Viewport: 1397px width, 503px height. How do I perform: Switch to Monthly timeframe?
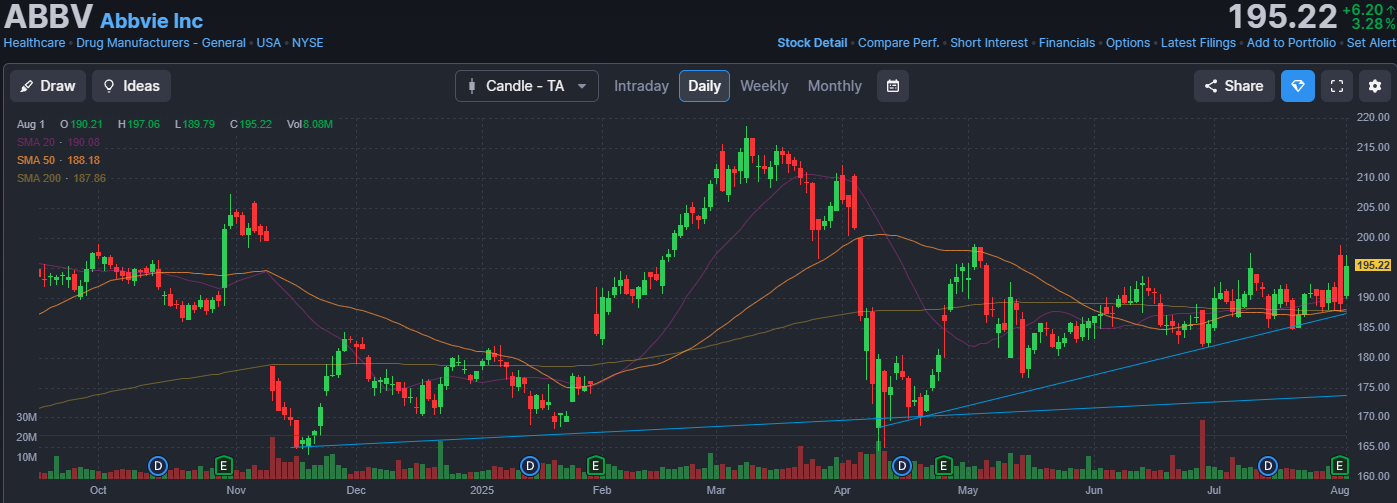click(x=834, y=86)
